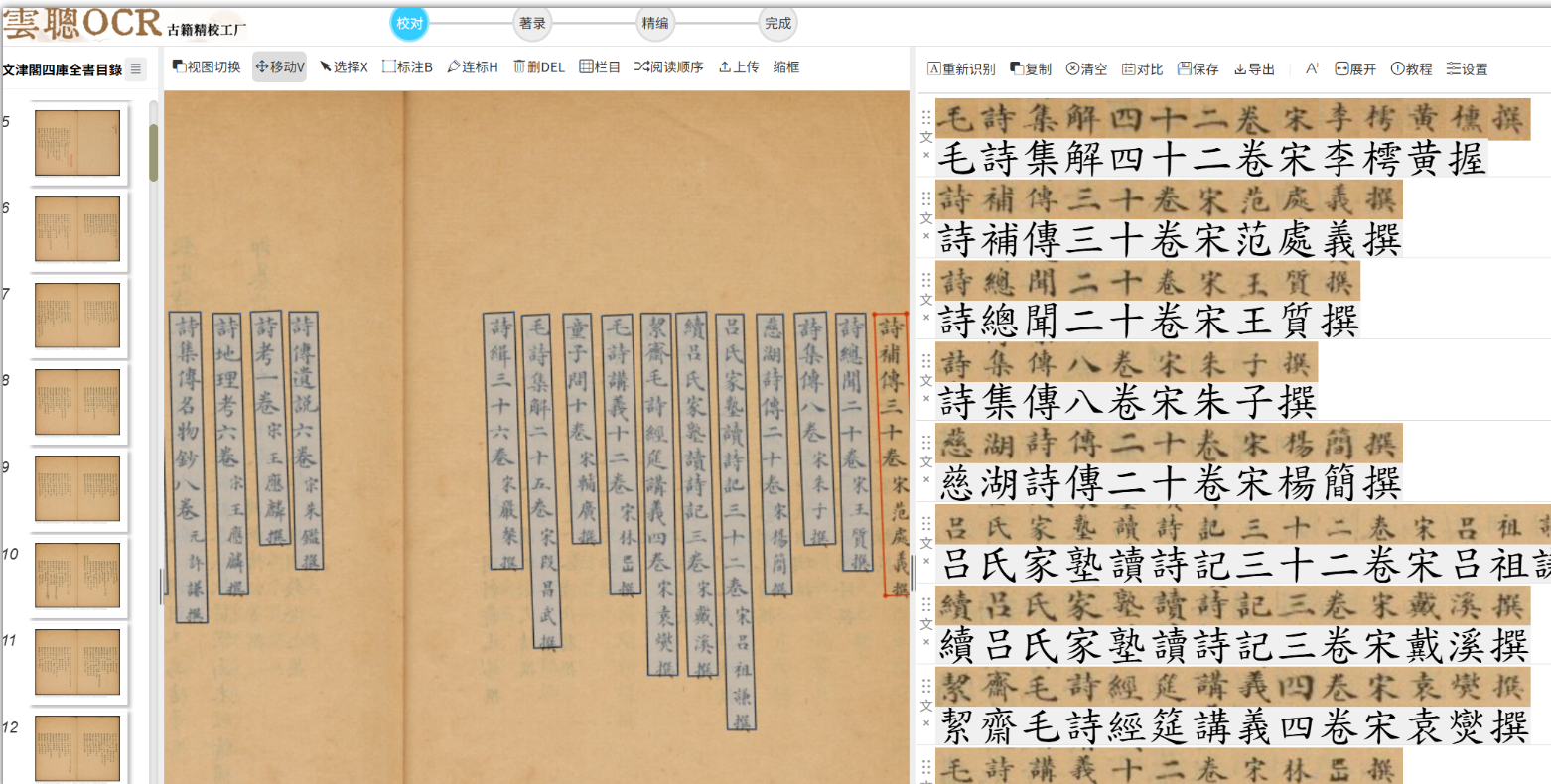Select the 移动V move tool
The width and height of the screenshot is (1551, 784).
(x=280, y=66)
